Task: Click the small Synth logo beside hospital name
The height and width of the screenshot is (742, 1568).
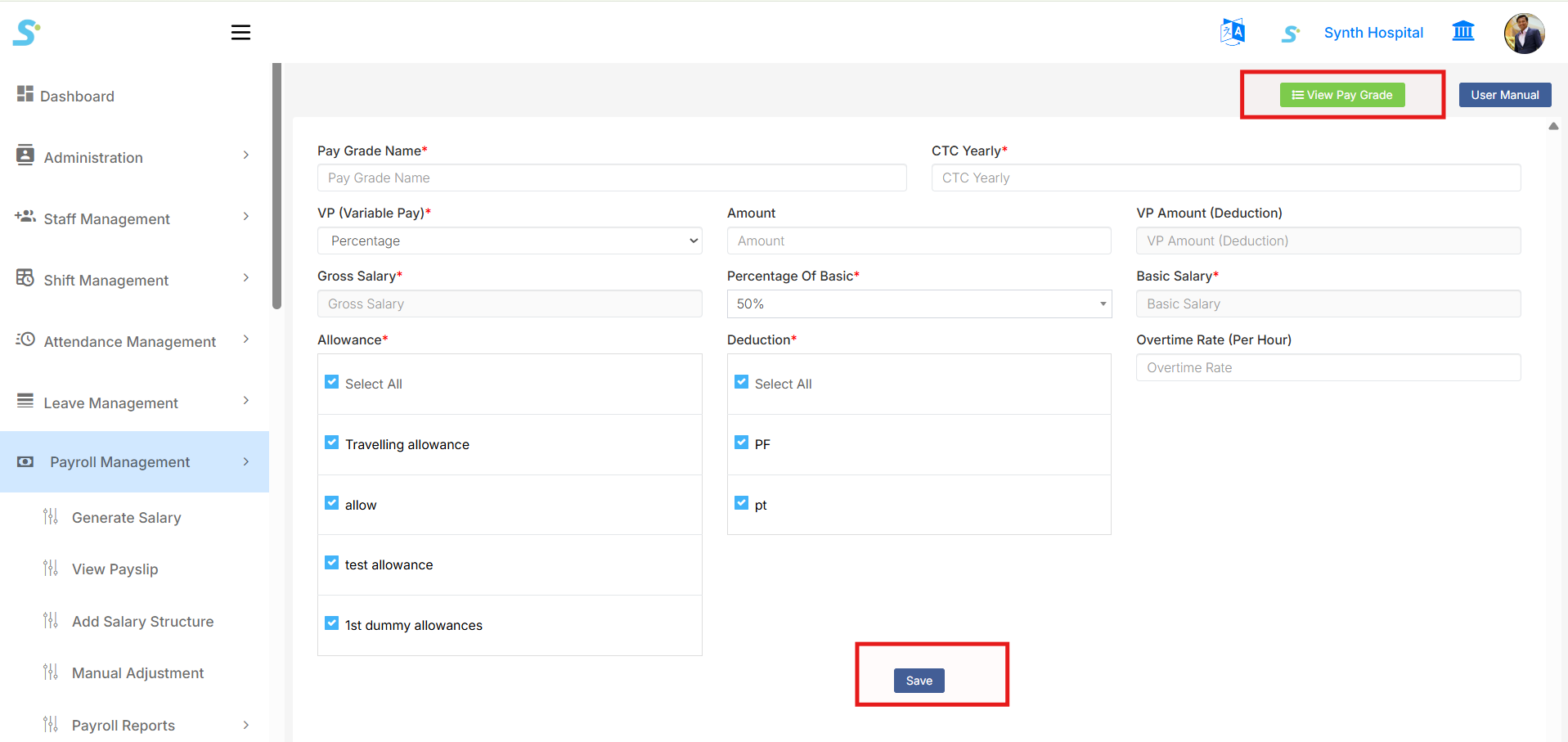Action: (x=1291, y=34)
